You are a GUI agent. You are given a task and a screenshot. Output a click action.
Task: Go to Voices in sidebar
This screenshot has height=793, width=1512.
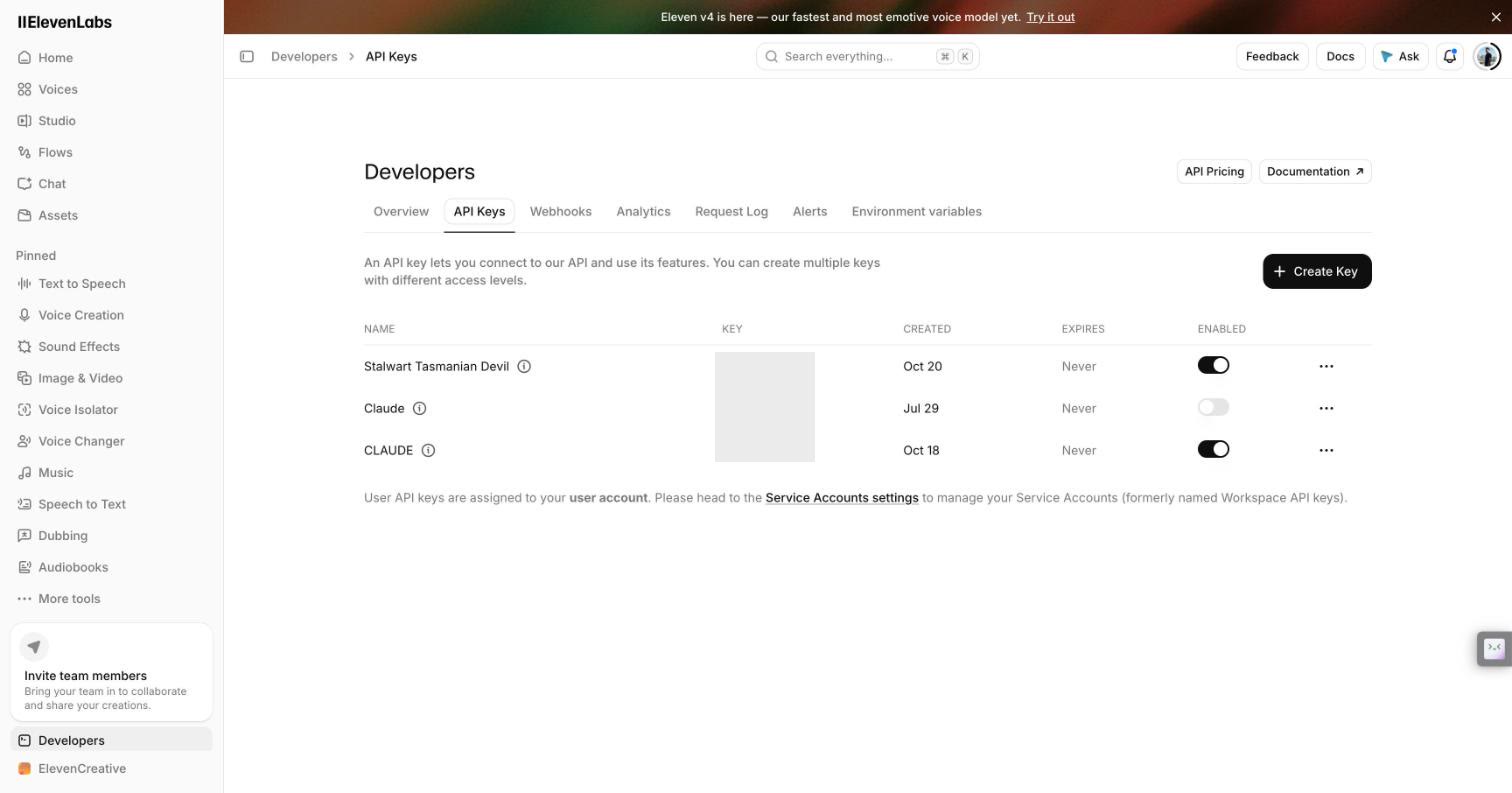(112, 89)
